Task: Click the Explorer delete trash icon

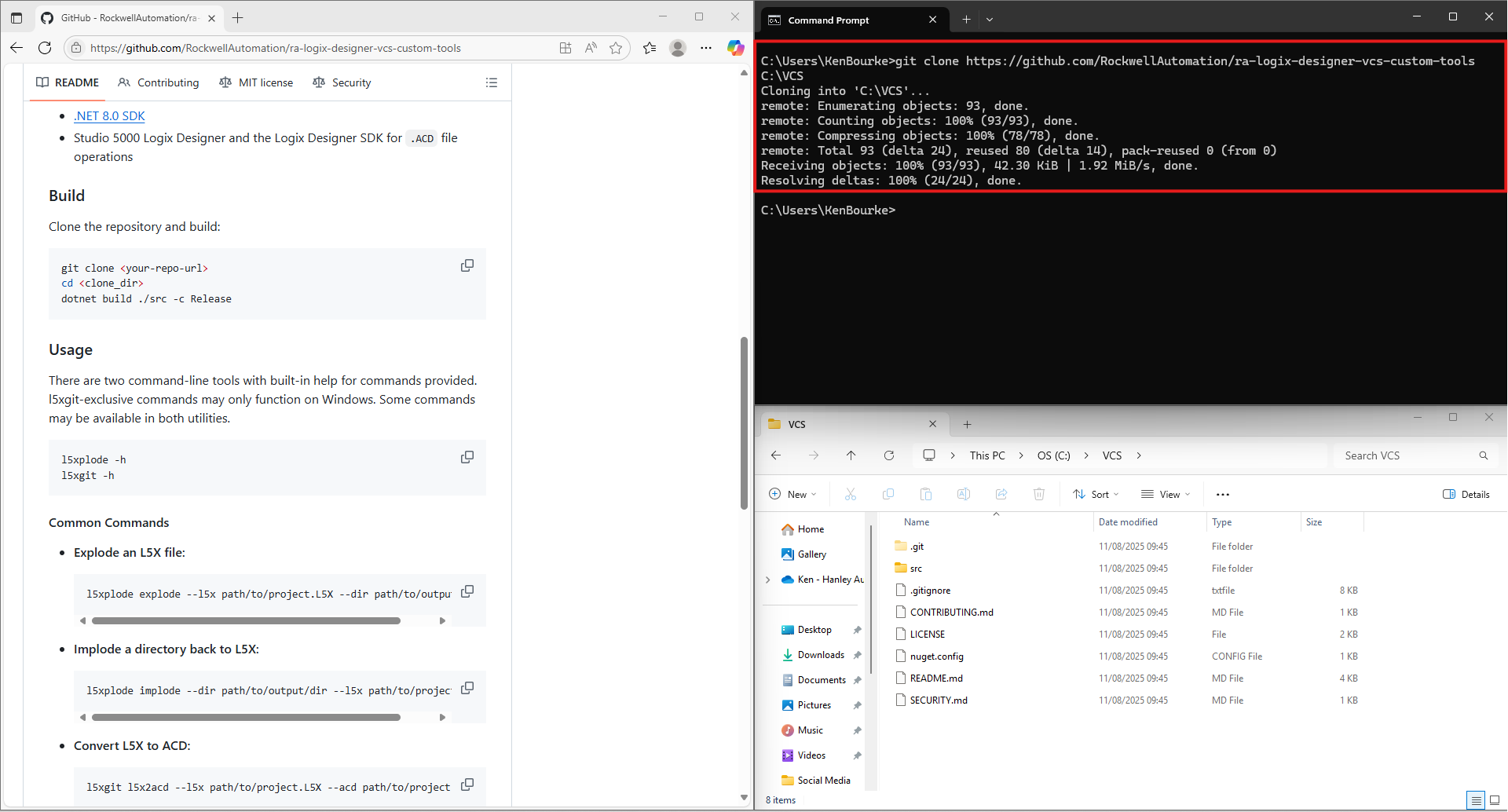Action: point(1039,494)
